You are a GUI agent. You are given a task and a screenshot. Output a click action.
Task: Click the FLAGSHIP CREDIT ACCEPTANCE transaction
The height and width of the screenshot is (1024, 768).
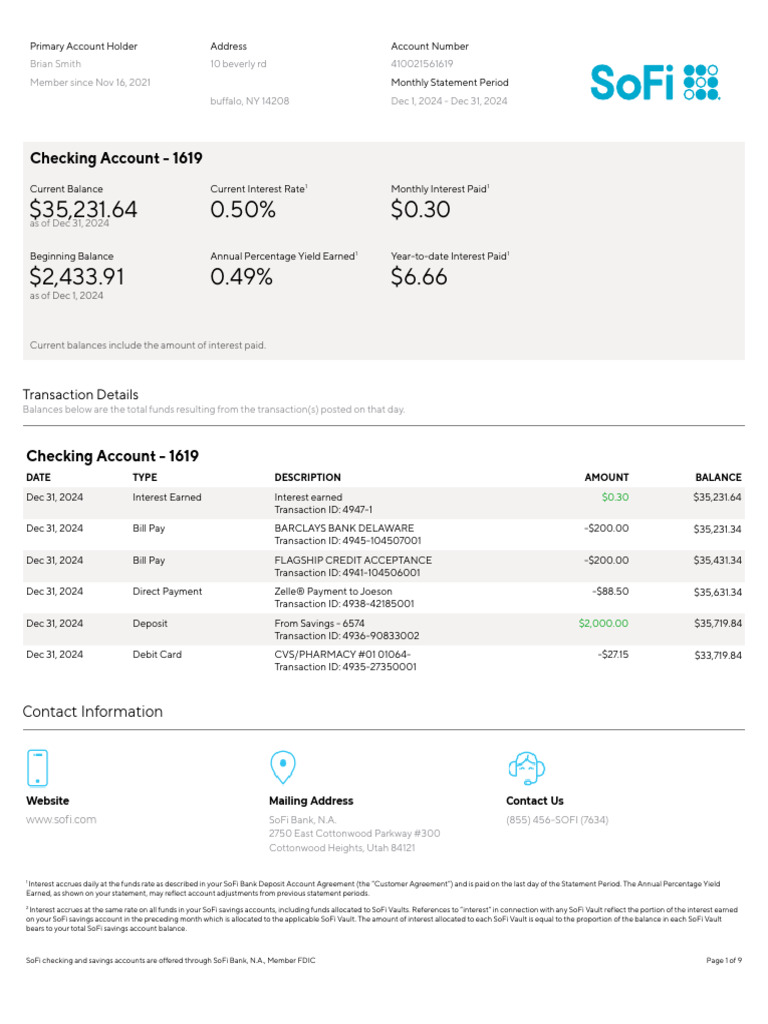353,560
